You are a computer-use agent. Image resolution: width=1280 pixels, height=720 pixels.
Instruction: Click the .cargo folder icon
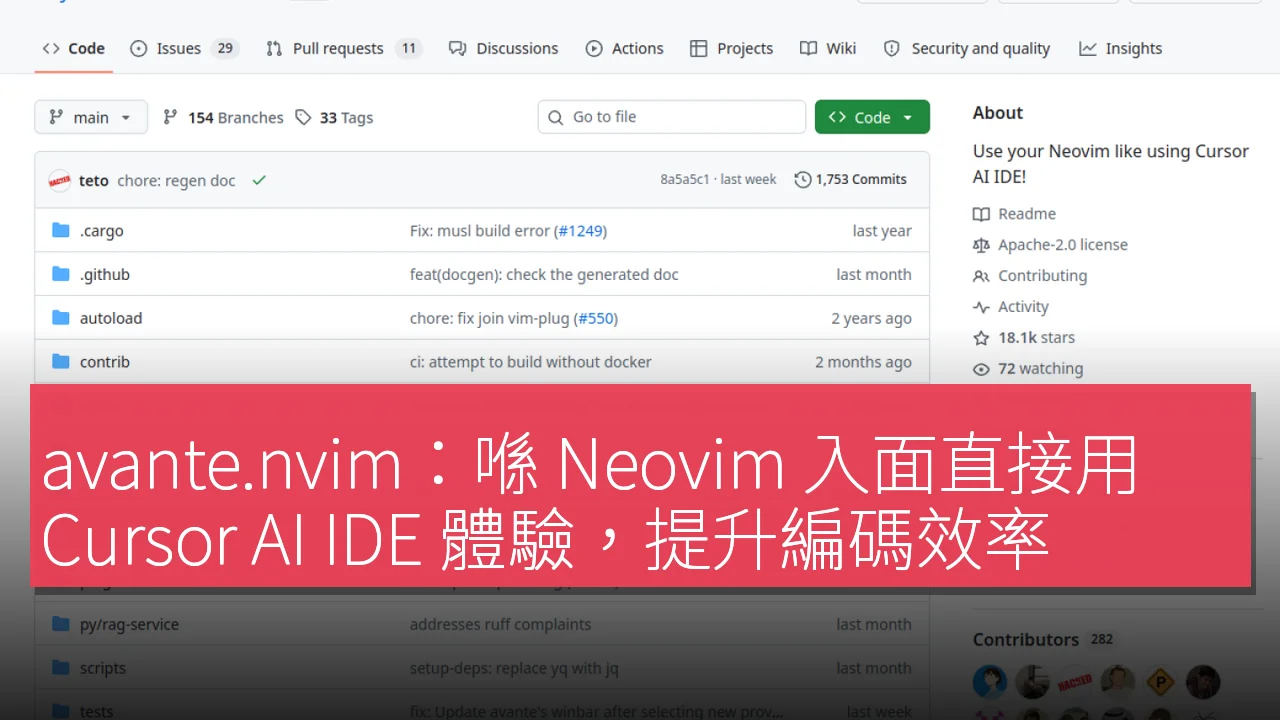pyautogui.click(x=61, y=231)
